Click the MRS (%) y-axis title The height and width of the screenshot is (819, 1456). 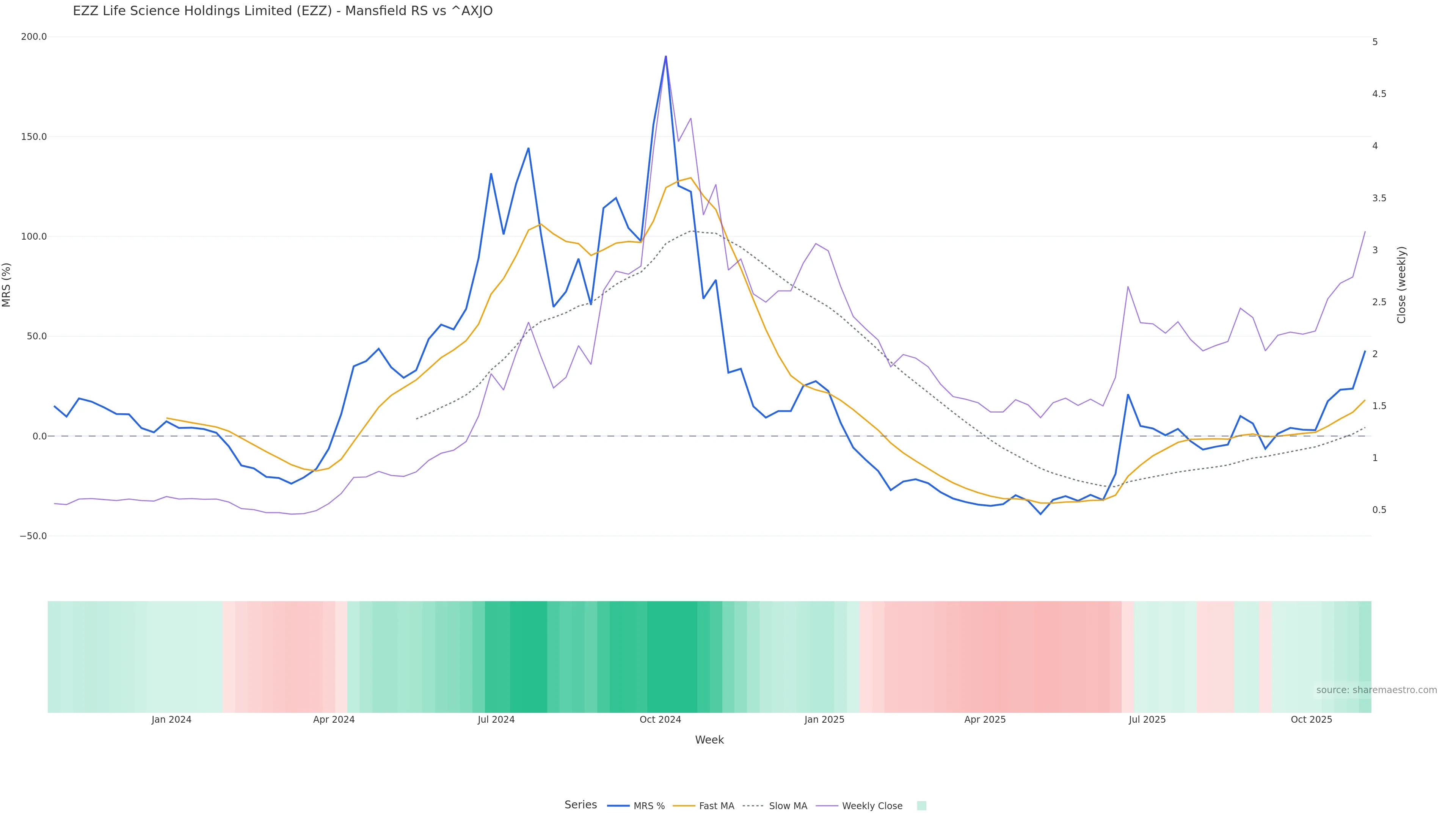coord(7,285)
